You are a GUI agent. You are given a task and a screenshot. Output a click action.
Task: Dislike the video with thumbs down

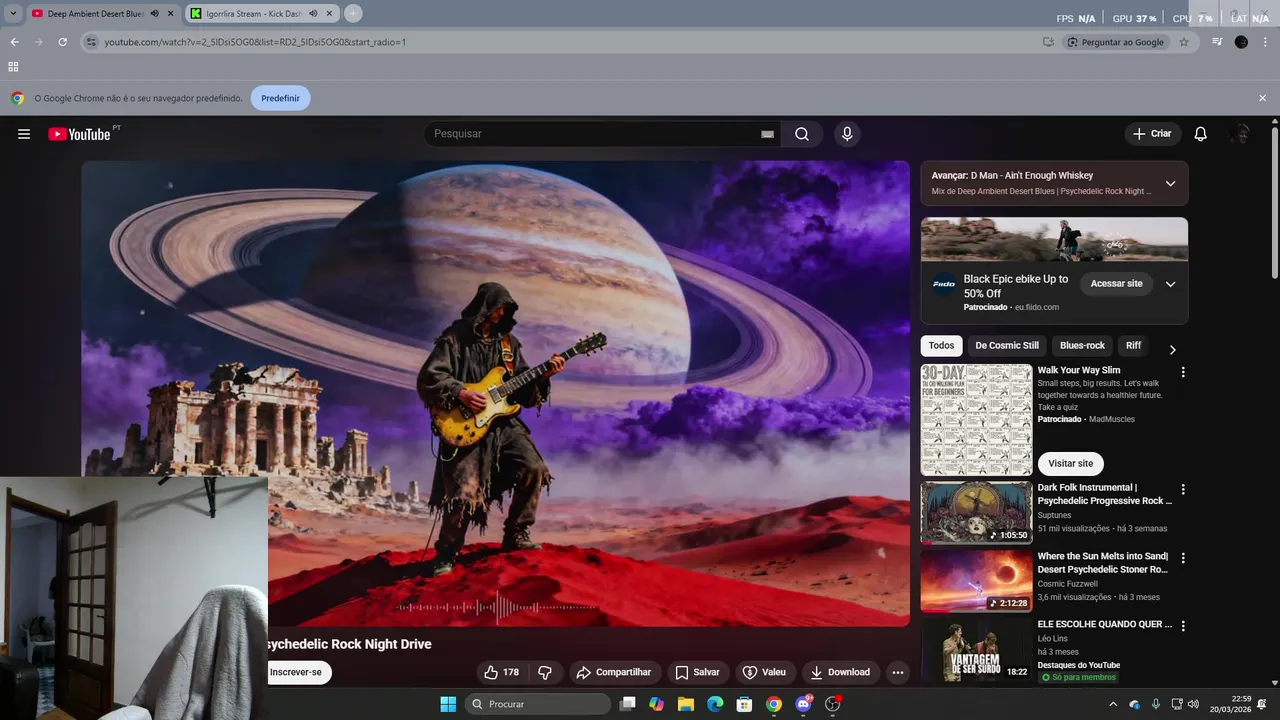point(545,672)
